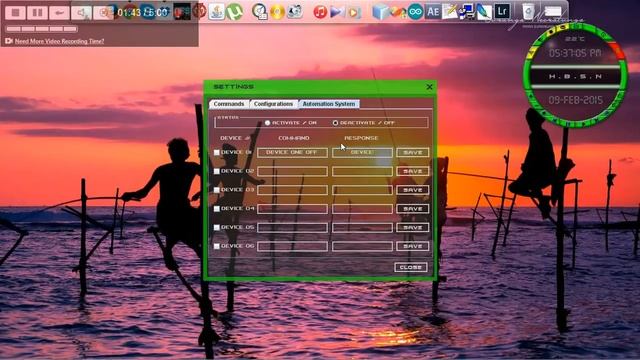Open the colorful paint-palette dock icon
Viewport: 640px width, 360px height.
398,12
